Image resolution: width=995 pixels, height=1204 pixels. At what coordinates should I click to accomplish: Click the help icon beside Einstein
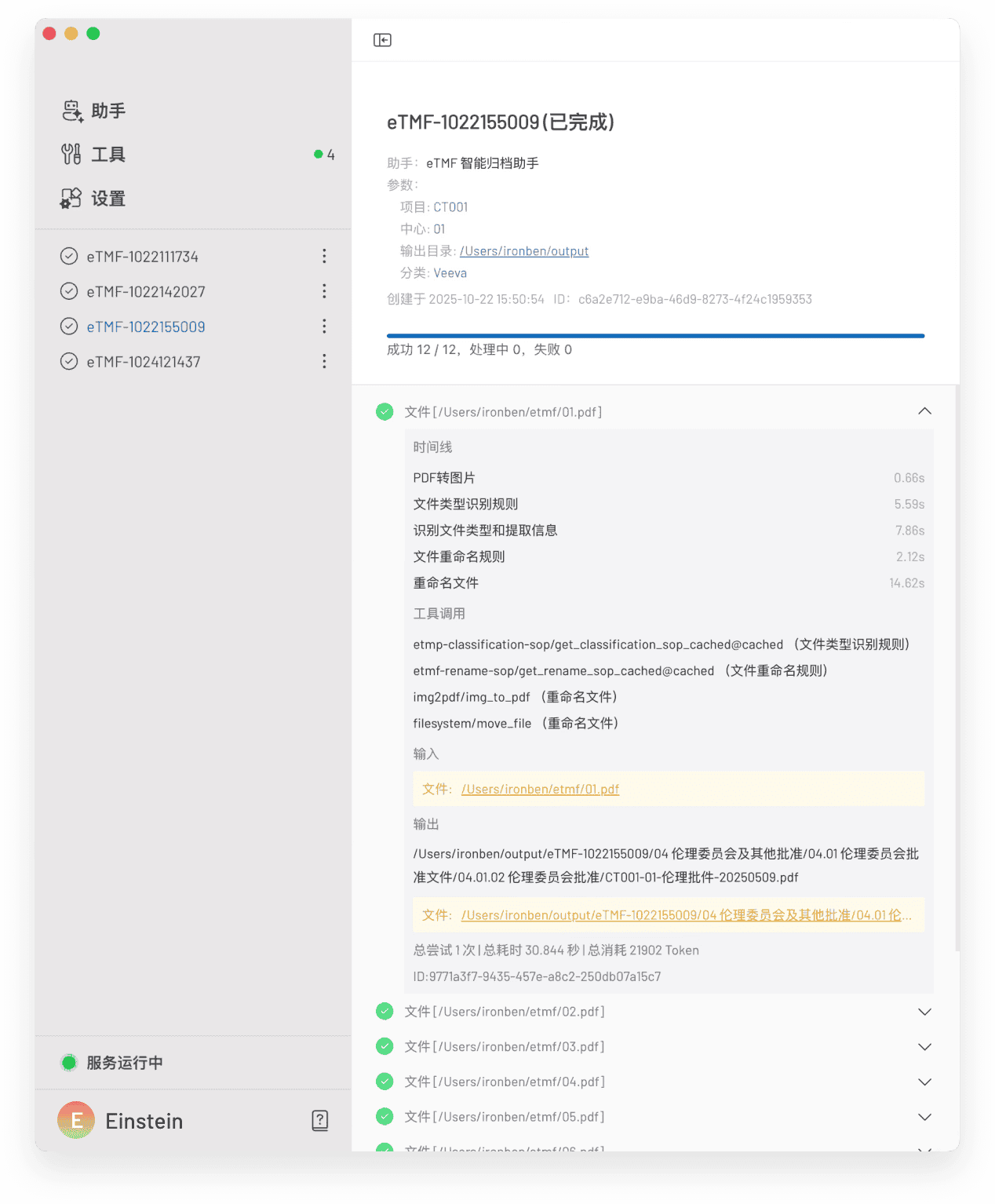click(320, 1121)
